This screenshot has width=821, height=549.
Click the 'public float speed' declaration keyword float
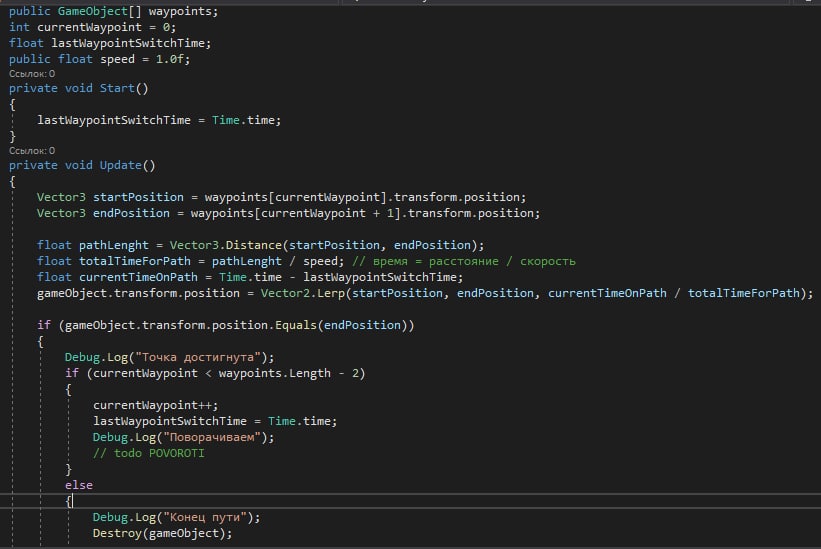pos(75,59)
